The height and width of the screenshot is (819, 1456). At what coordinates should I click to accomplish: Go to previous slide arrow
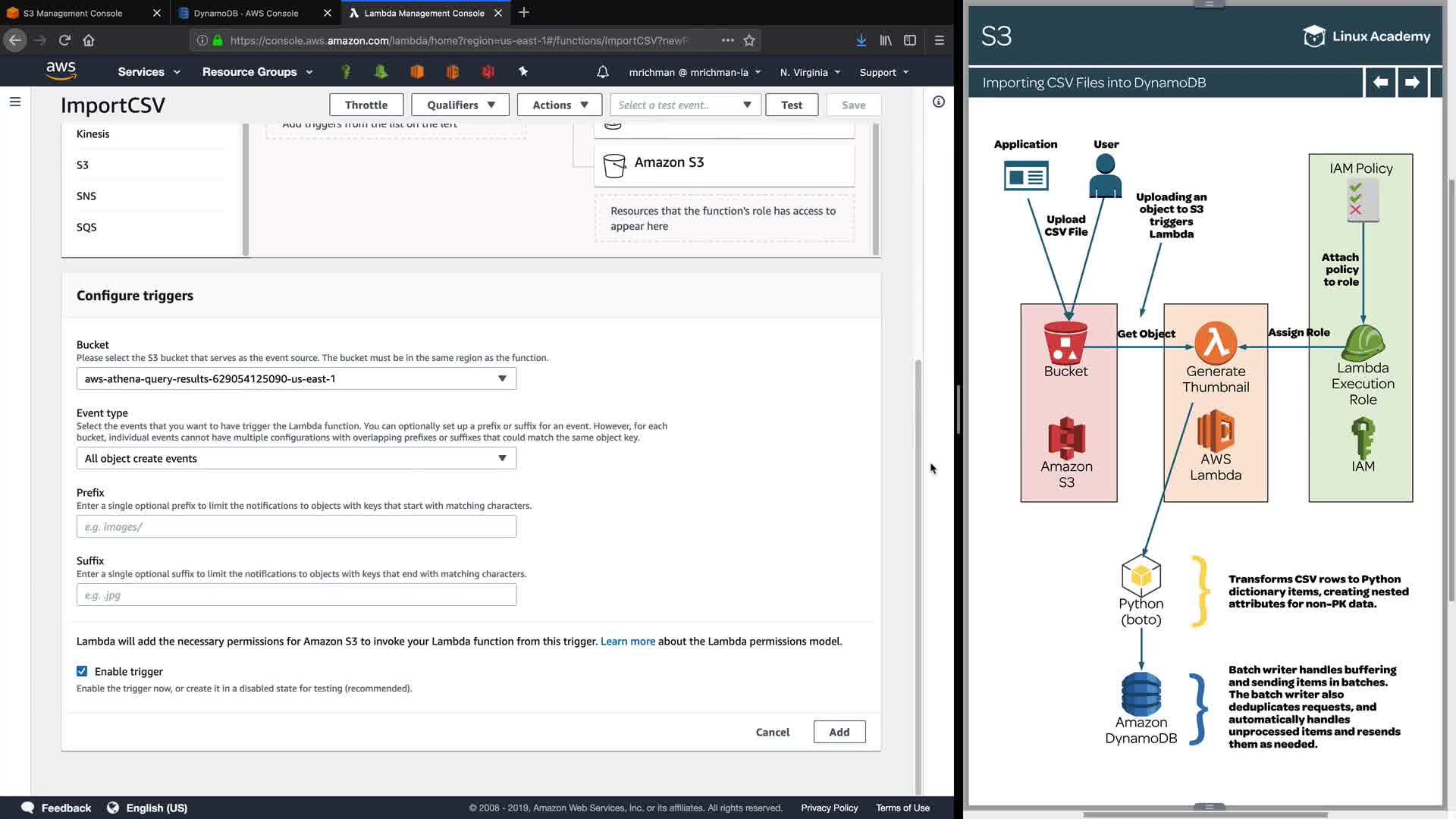click(1380, 82)
